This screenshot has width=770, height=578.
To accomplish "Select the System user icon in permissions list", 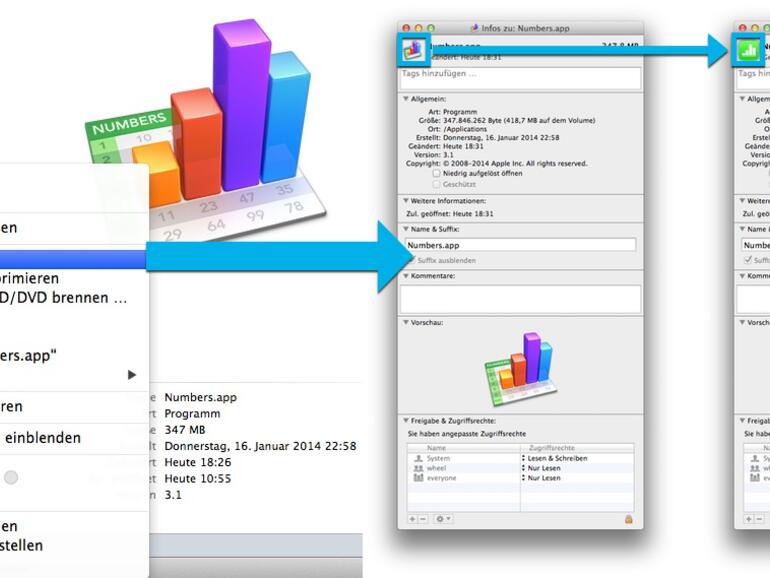I will (x=418, y=458).
